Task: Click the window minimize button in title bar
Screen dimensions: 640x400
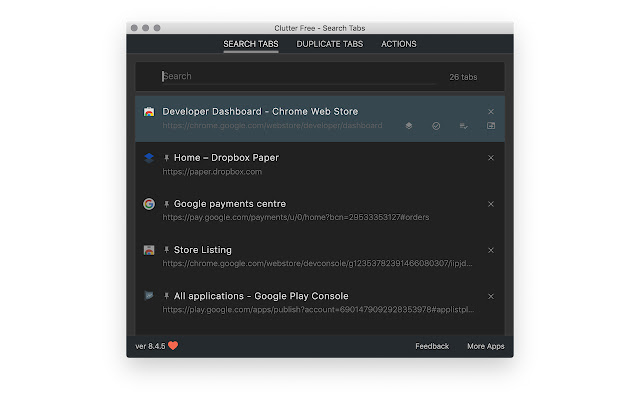Action: pyautogui.click(x=146, y=28)
